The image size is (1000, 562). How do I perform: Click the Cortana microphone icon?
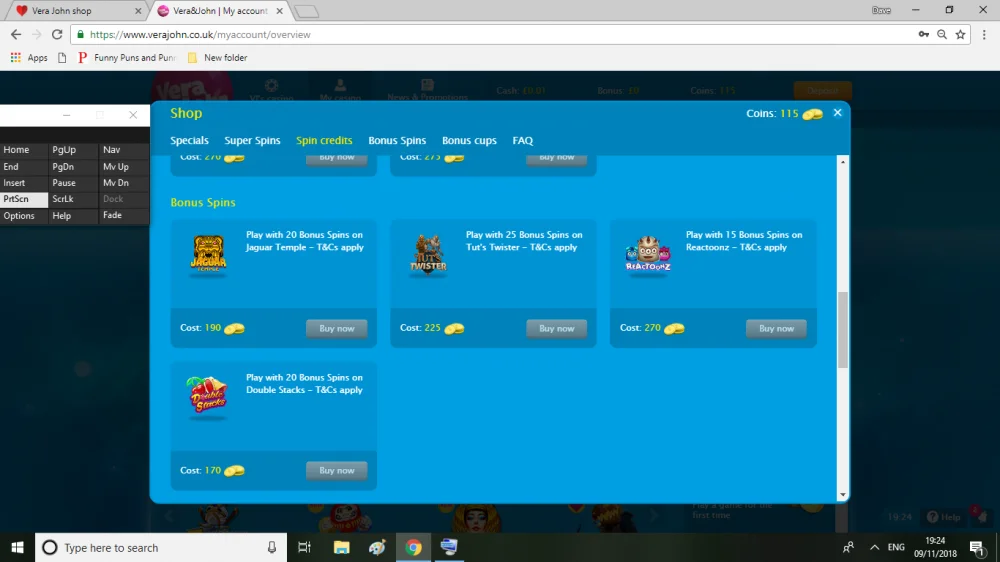pyautogui.click(x=272, y=547)
